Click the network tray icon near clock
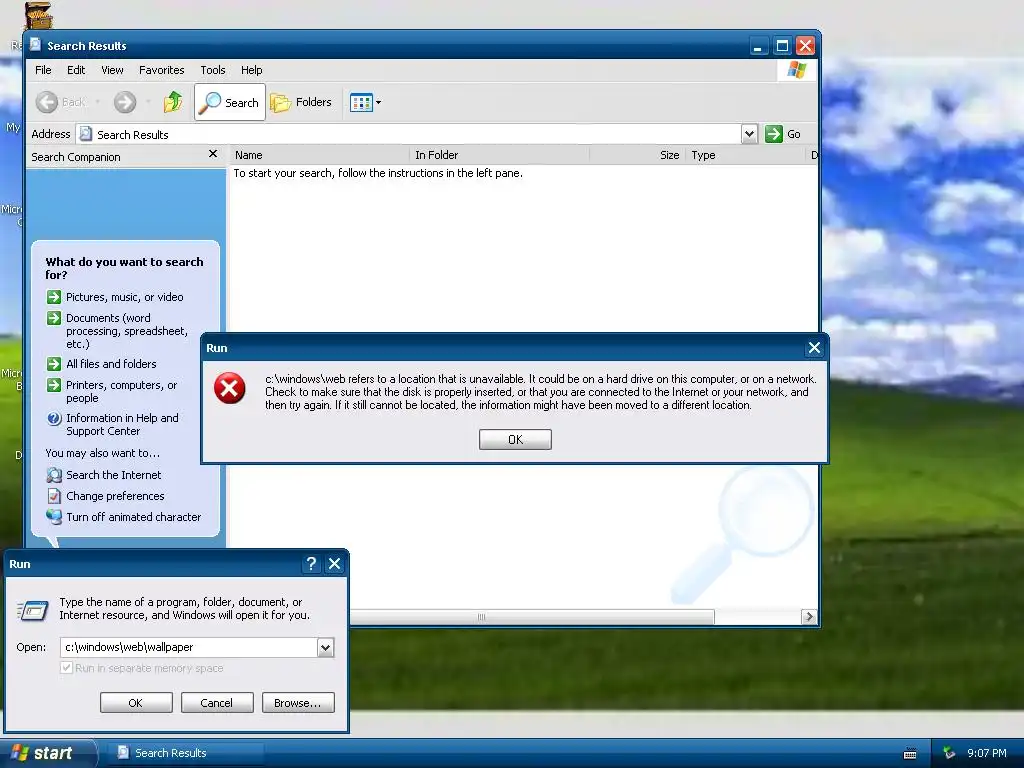This screenshot has height=768, width=1024. 949,753
